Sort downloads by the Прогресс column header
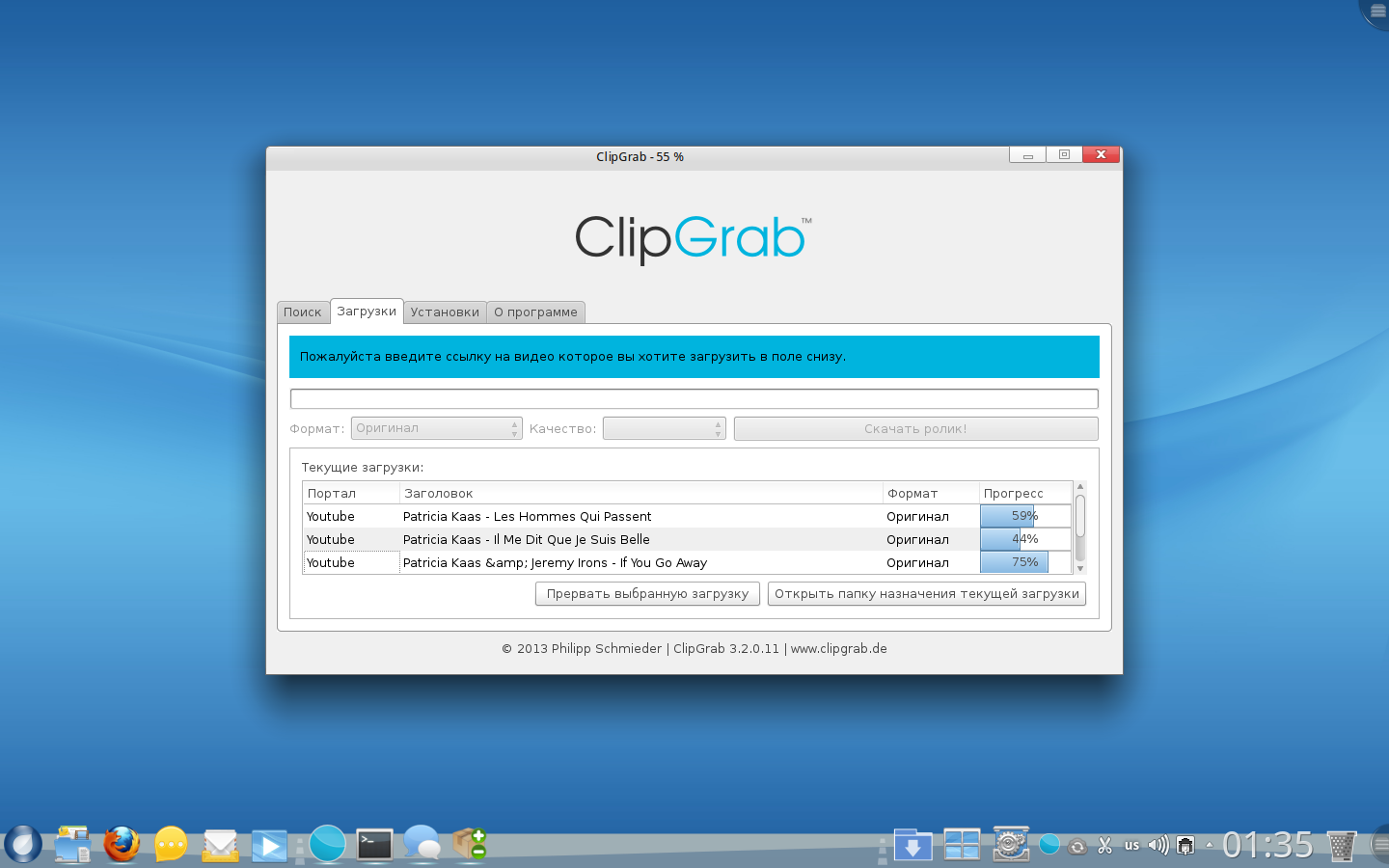The height and width of the screenshot is (868, 1389). [x=1025, y=493]
